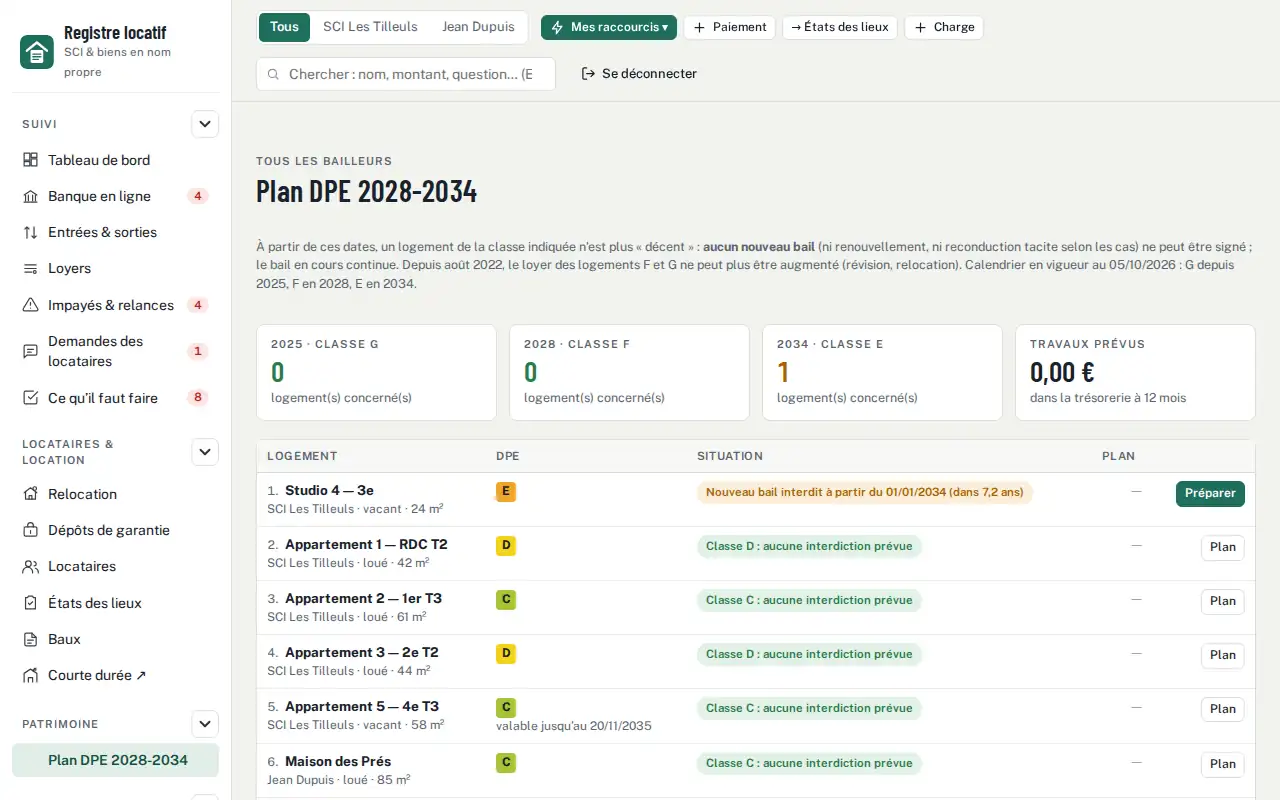Click the Loyers list icon
This screenshot has width=1280, height=800.
[x=30, y=268]
